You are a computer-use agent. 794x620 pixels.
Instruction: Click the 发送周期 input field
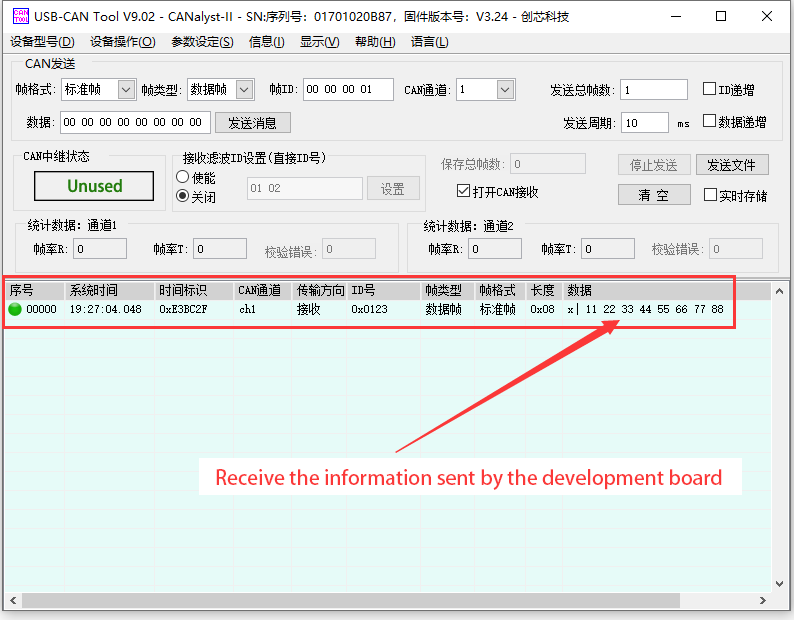pyautogui.click(x=645, y=123)
